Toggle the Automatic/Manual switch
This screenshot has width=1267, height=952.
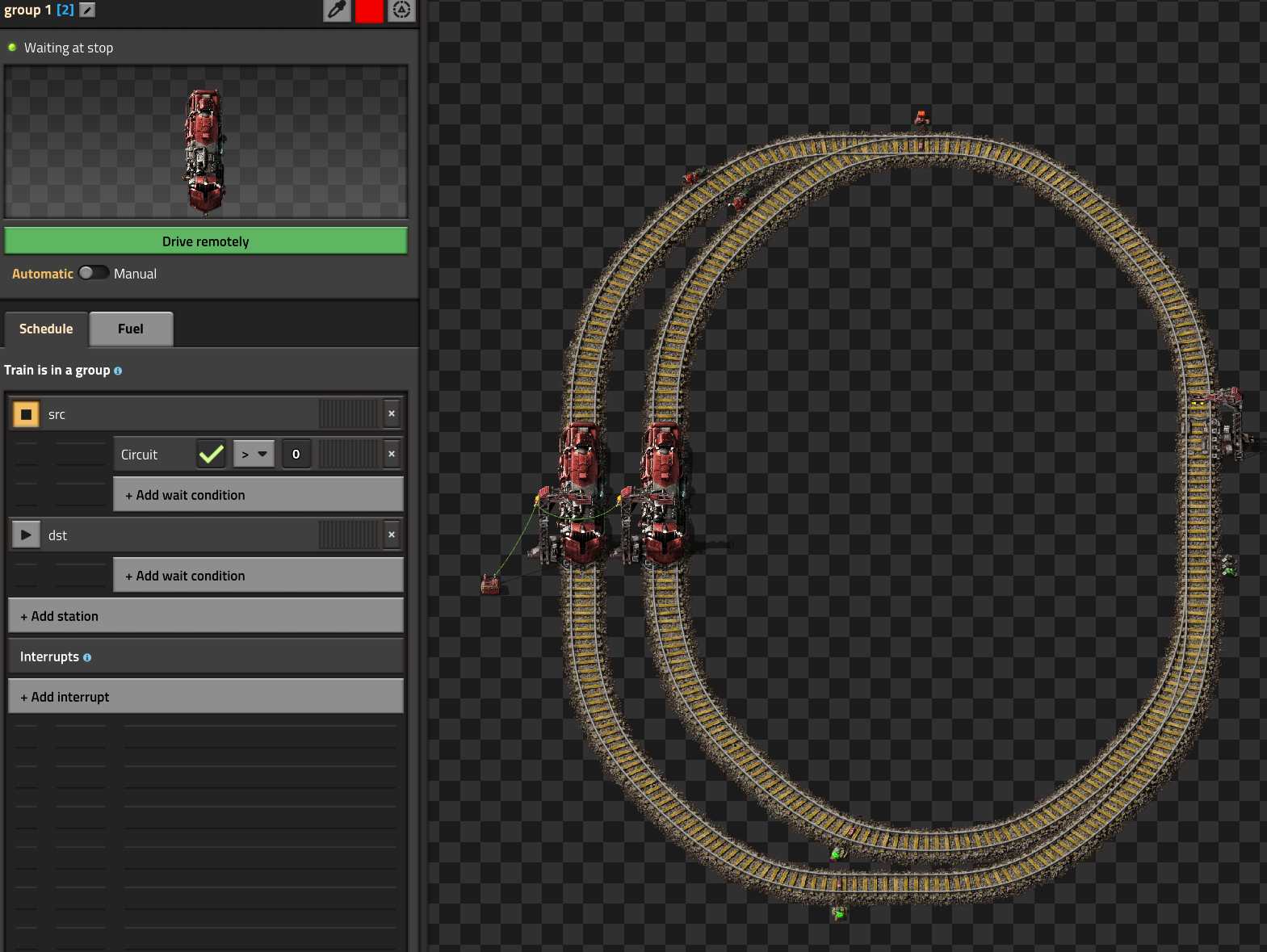click(94, 273)
